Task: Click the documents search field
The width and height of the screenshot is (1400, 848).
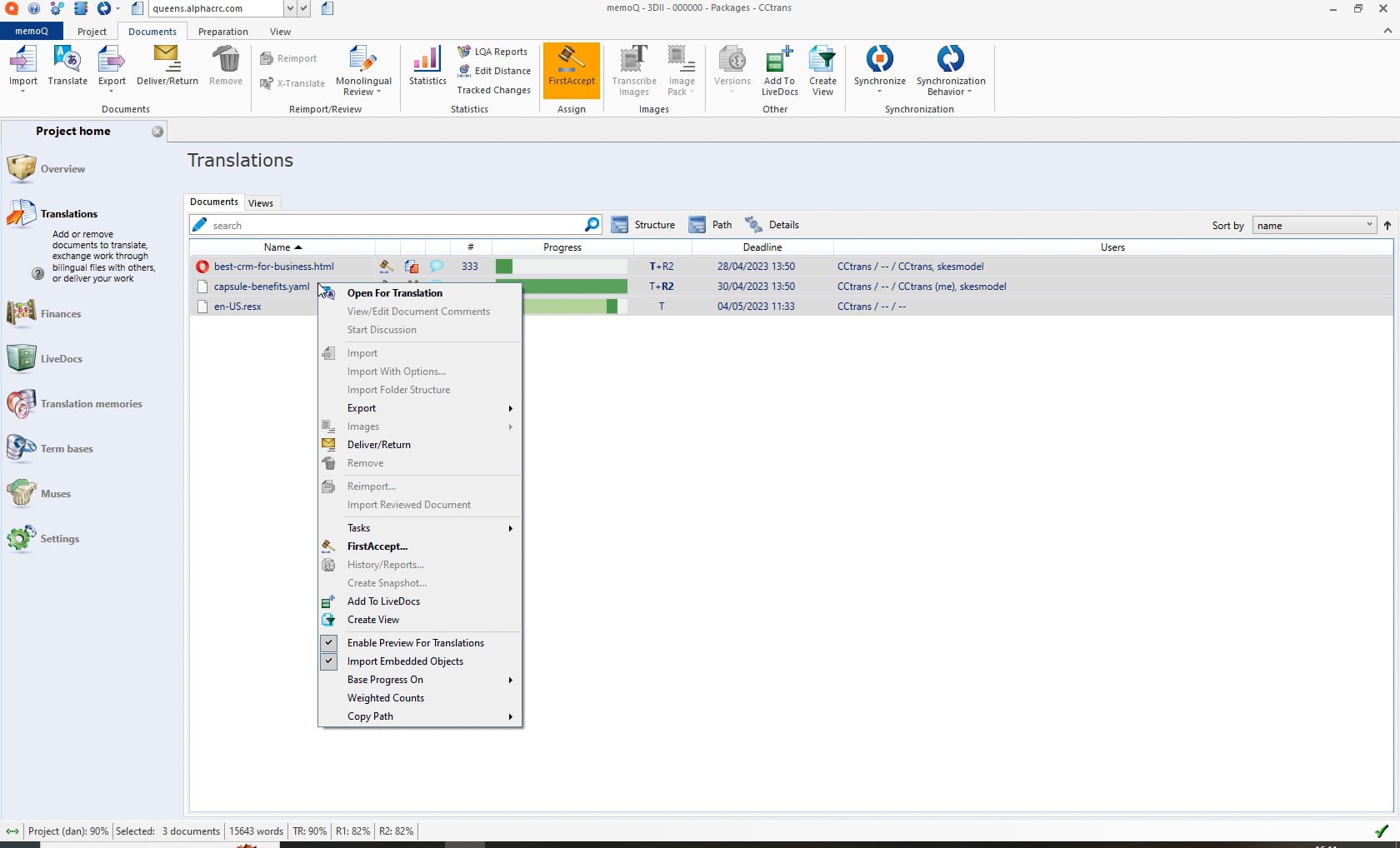Action: pos(396,225)
